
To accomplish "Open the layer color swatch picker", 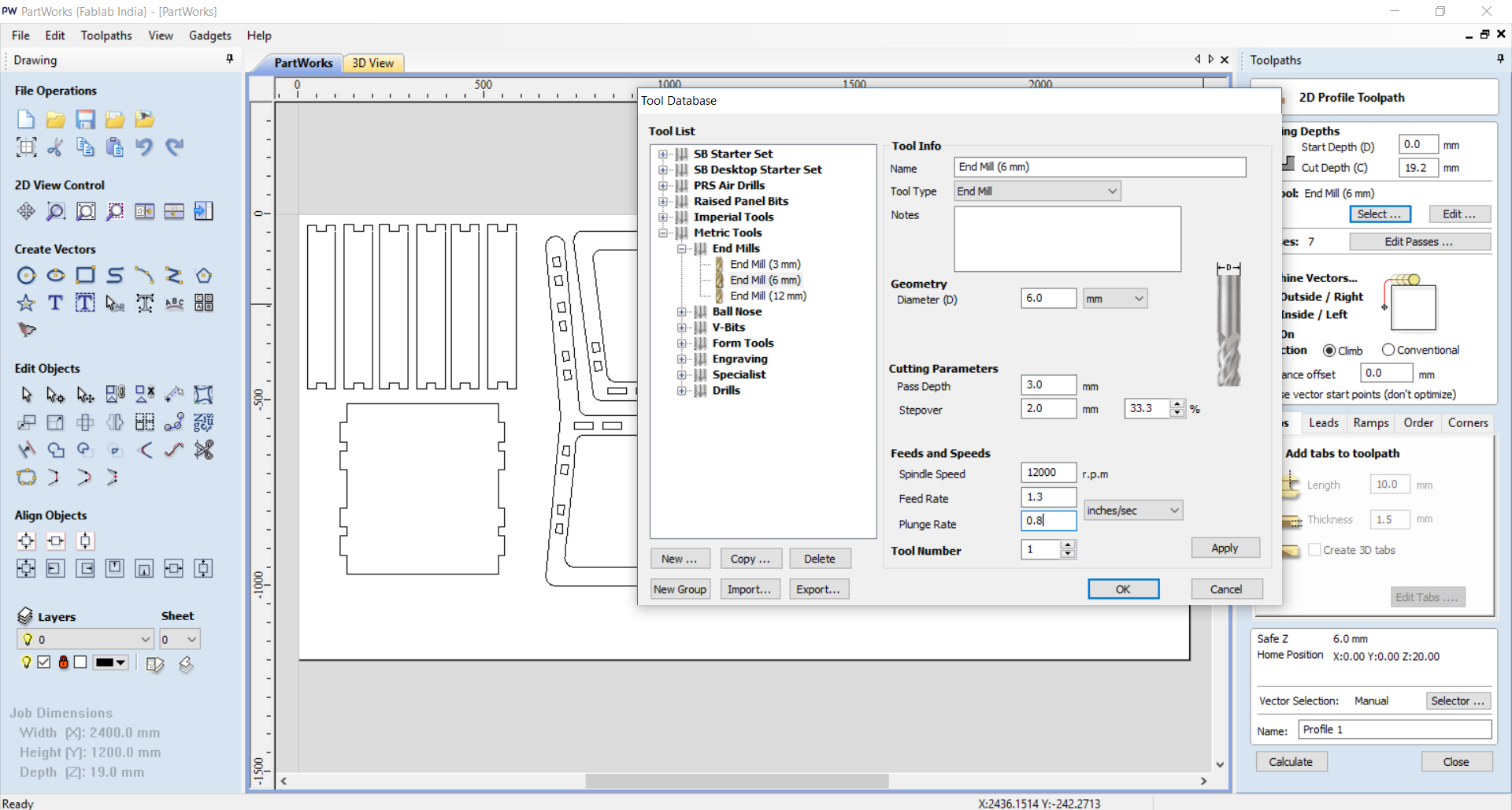I will pyautogui.click(x=110, y=663).
